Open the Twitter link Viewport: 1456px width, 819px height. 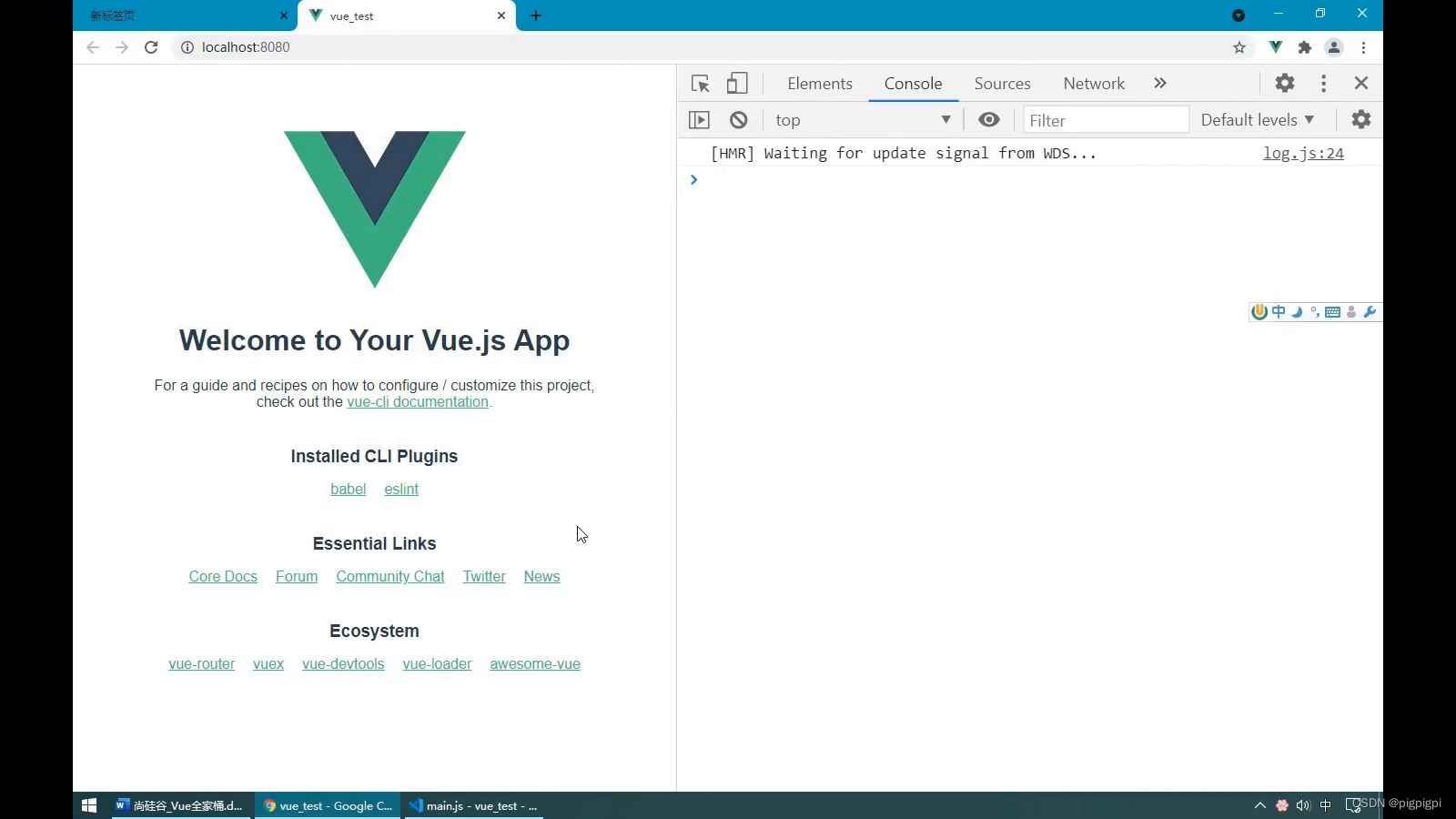tap(484, 577)
